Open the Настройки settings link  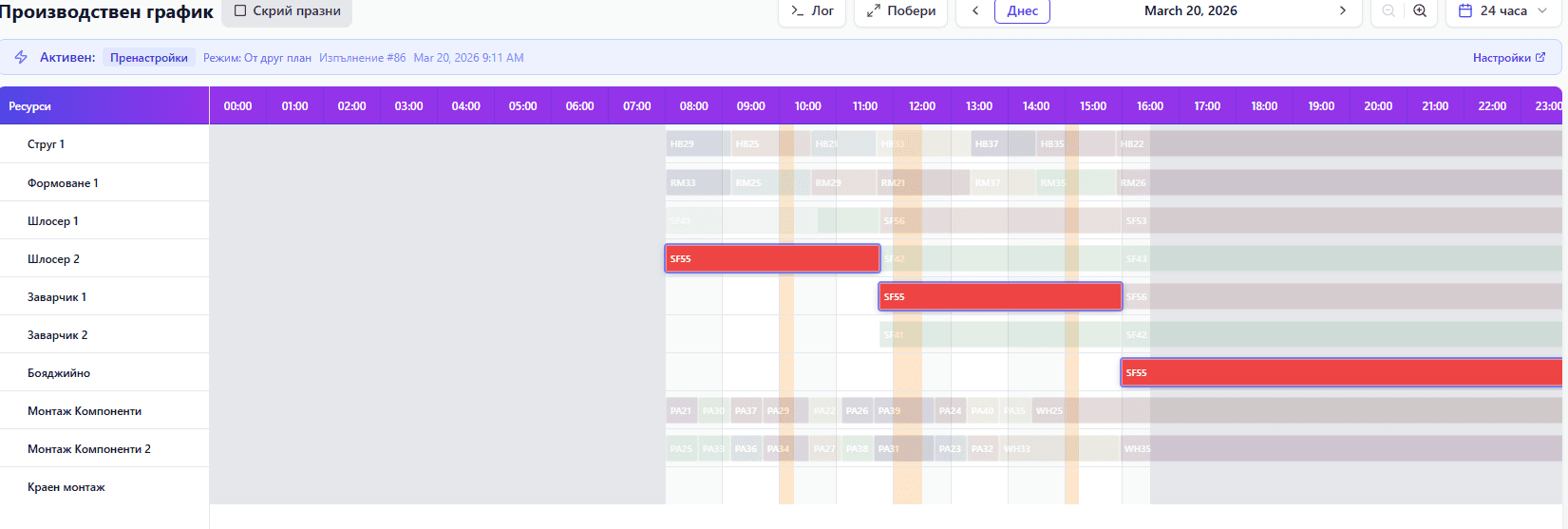pos(1502,58)
